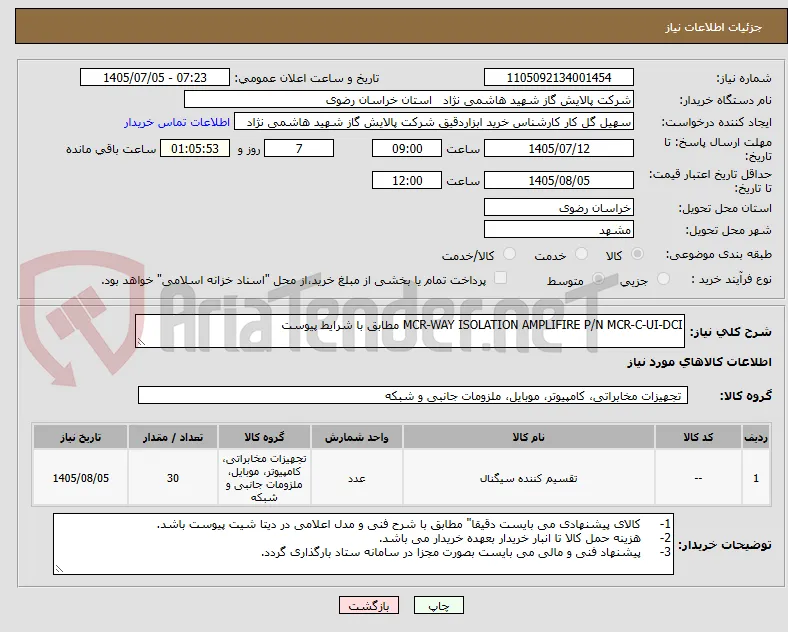788x632 pixels.
Task: Click the بازگشت back button
Action: (x=369, y=605)
